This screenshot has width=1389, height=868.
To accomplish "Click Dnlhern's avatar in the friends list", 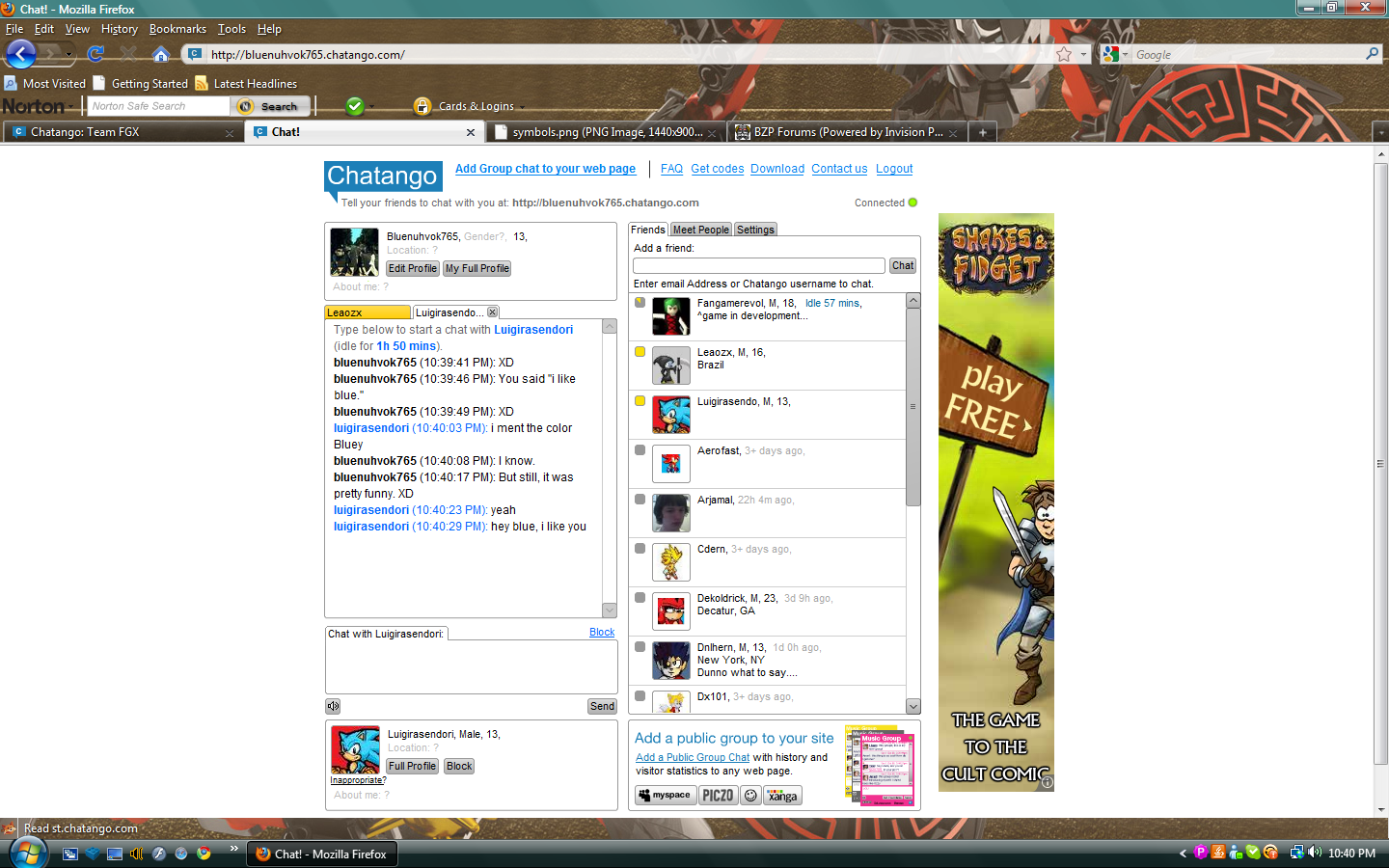I will (x=671, y=661).
